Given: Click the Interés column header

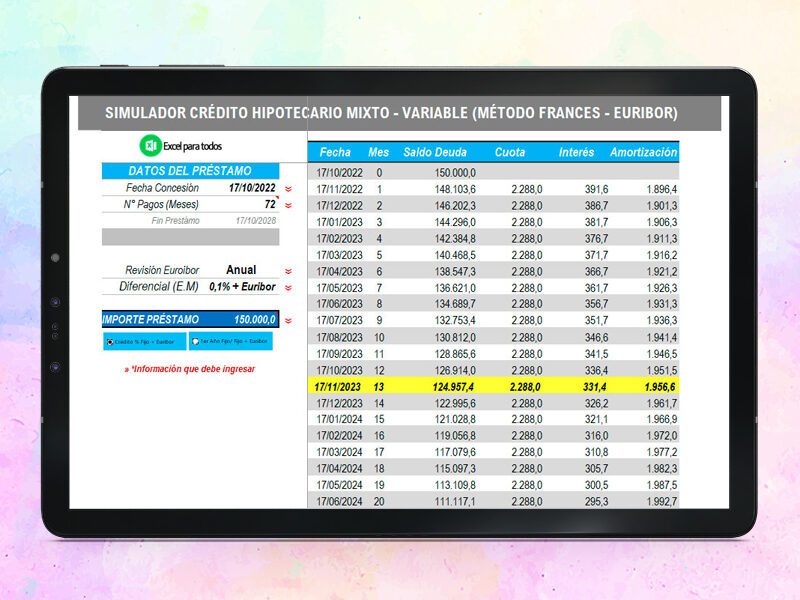Looking at the screenshot, I should point(576,152).
